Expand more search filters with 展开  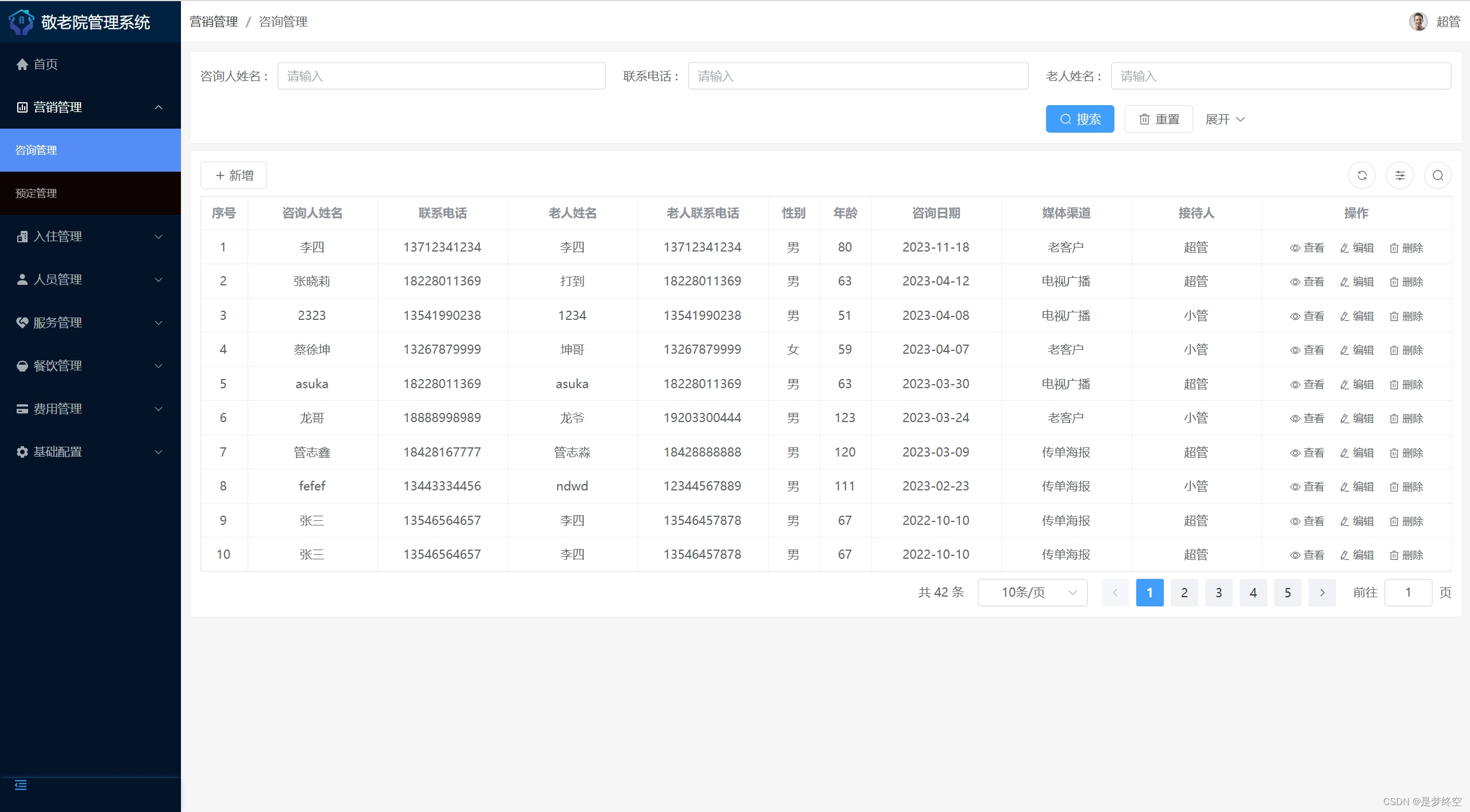(1225, 119)
